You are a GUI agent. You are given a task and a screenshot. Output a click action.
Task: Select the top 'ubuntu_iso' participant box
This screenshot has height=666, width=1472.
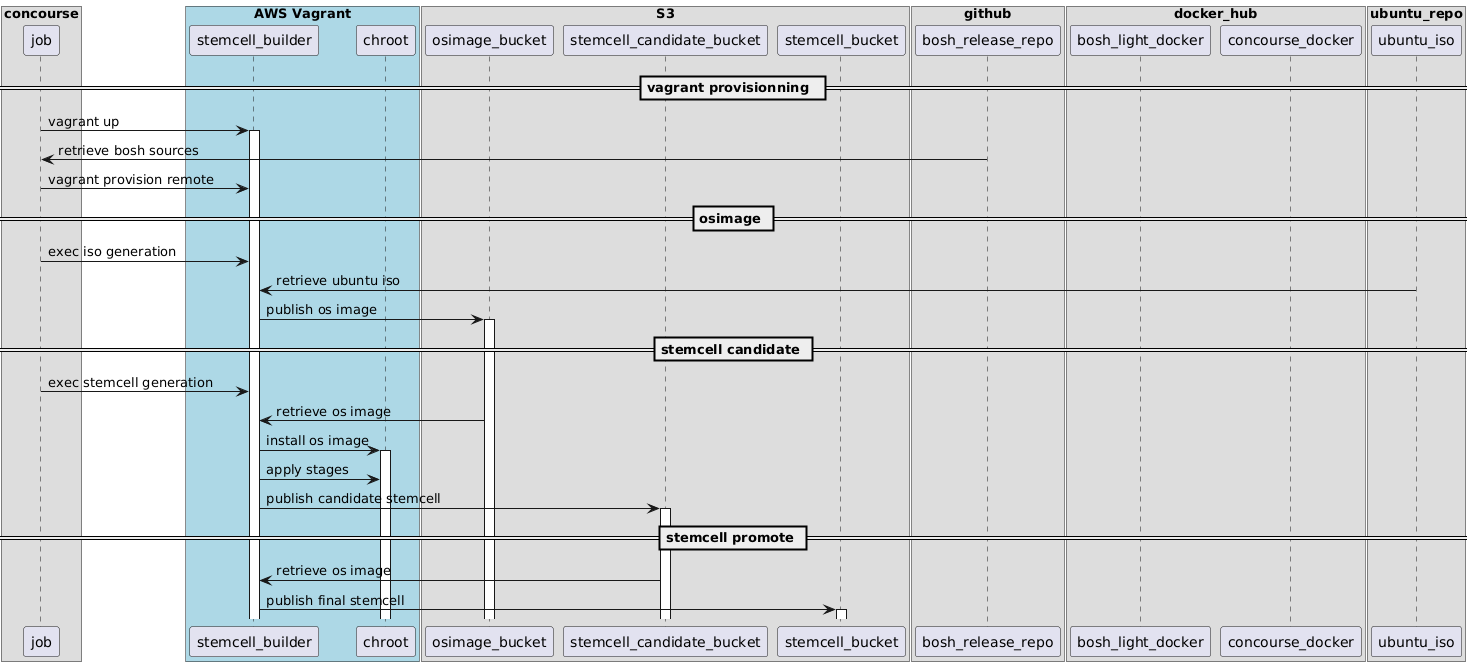tap(1416, 40)
